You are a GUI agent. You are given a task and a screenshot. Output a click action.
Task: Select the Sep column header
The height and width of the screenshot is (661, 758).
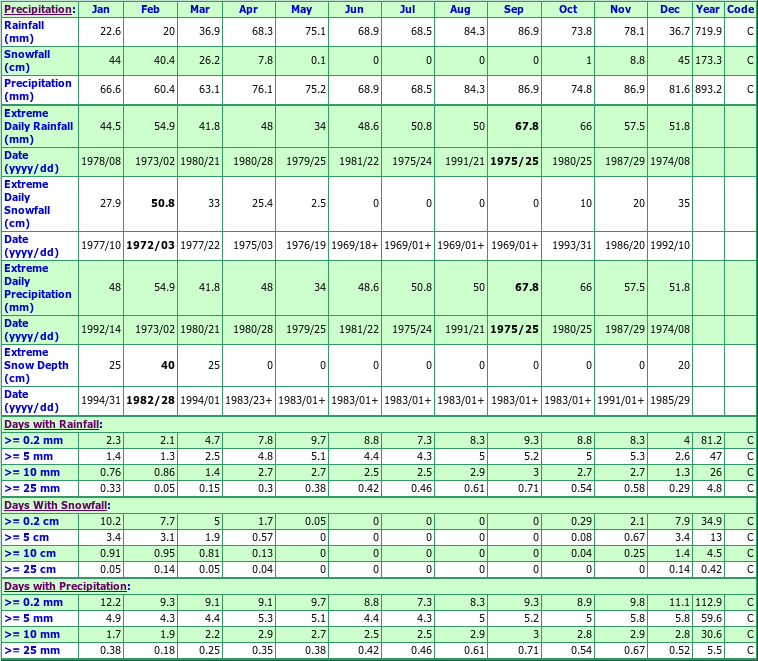(x=514, y=9)
